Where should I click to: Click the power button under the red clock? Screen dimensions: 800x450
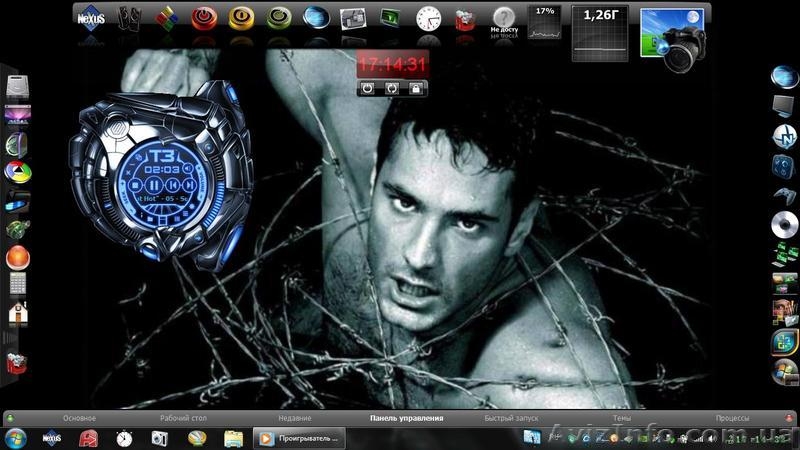click(x=368, y=89)
